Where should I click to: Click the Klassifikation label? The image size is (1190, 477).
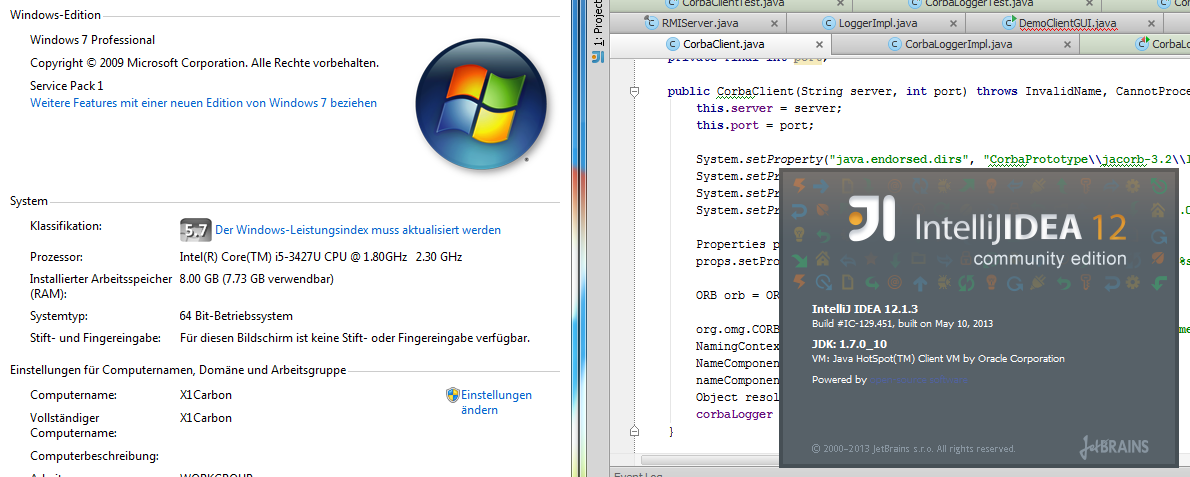click(66, 226)
